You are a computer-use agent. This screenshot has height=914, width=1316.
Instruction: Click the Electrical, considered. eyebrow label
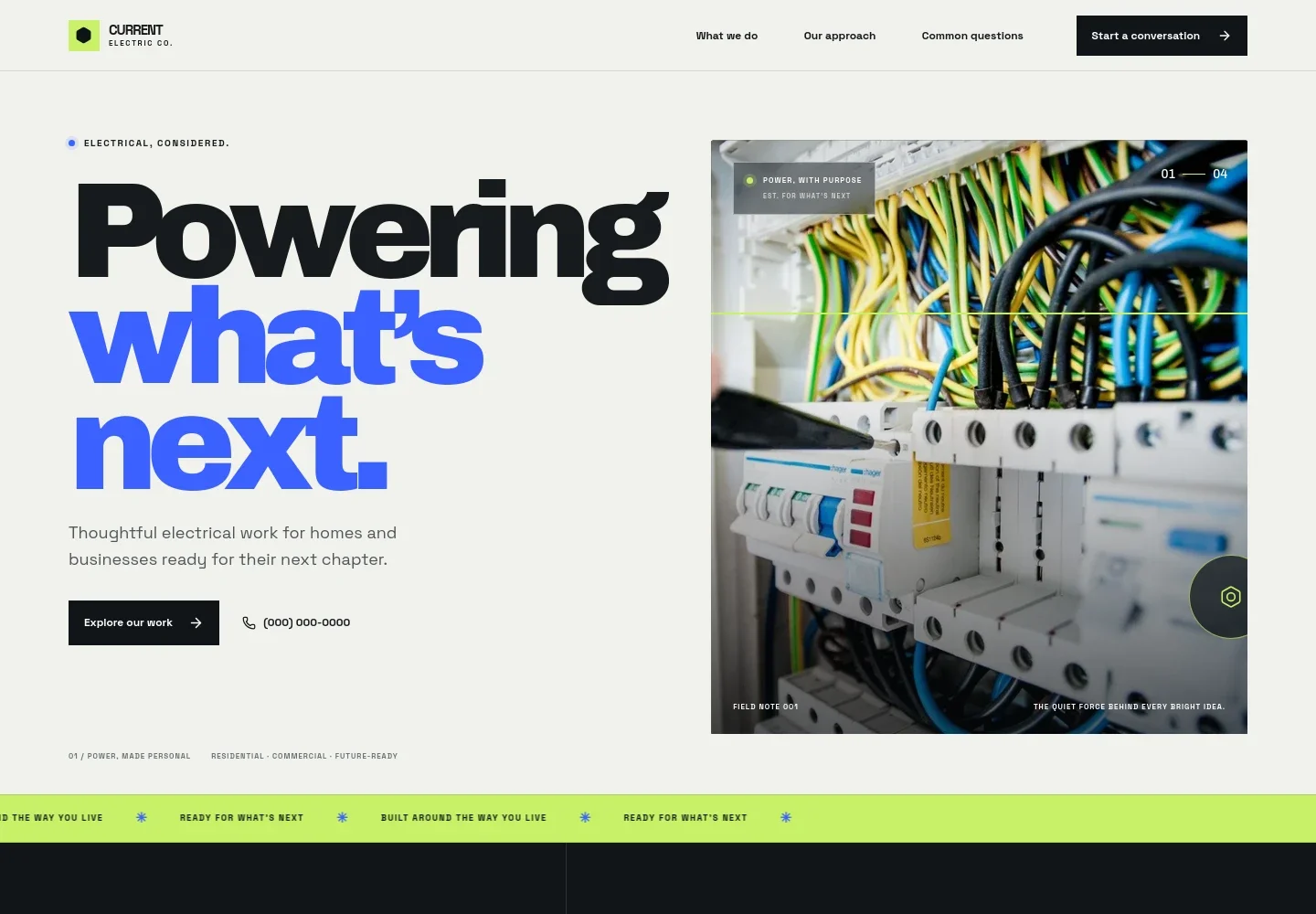point(156,143)
